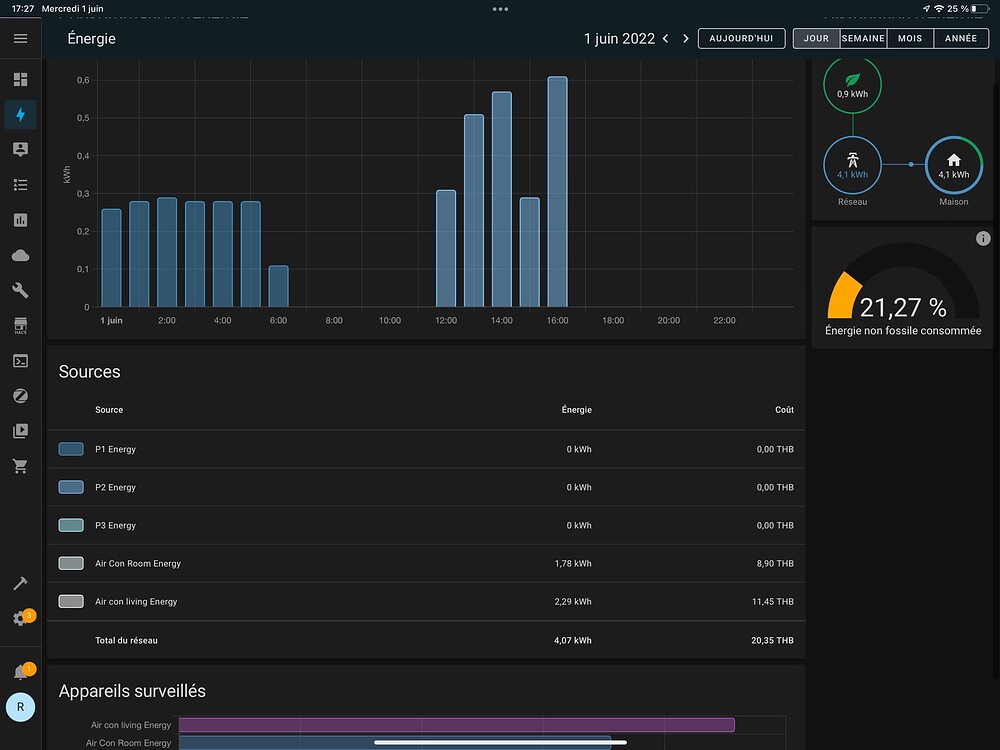Open the Overview dashboard icon in sidebar
Screen dimensions: 1000x750
pos(20,80)
